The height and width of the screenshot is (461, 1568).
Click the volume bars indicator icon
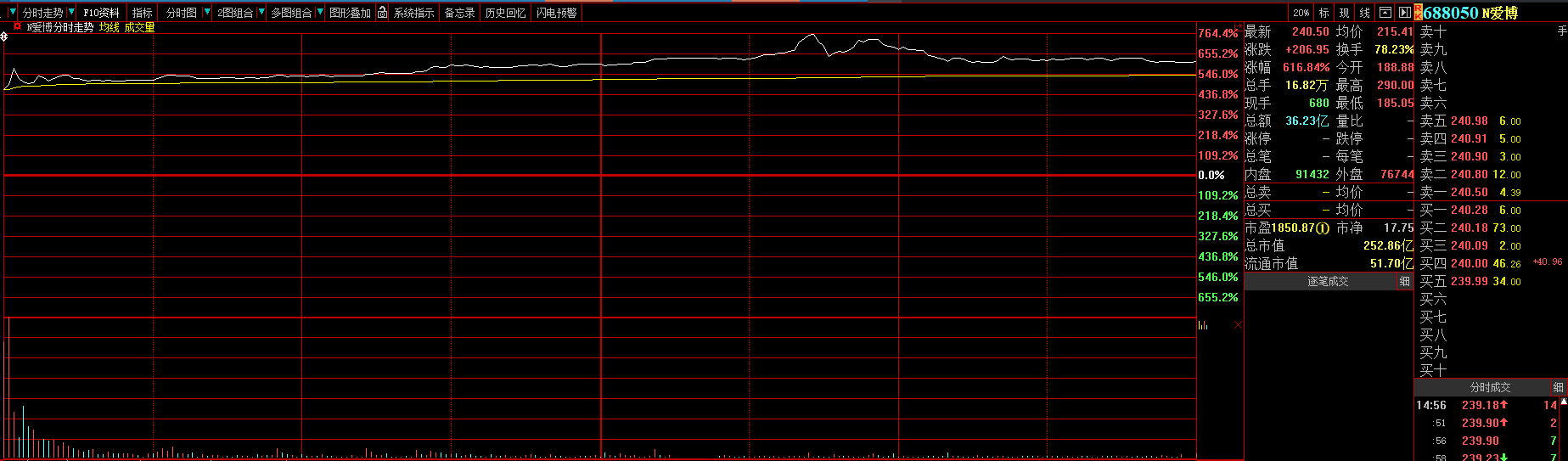(x=1203, y=325)
